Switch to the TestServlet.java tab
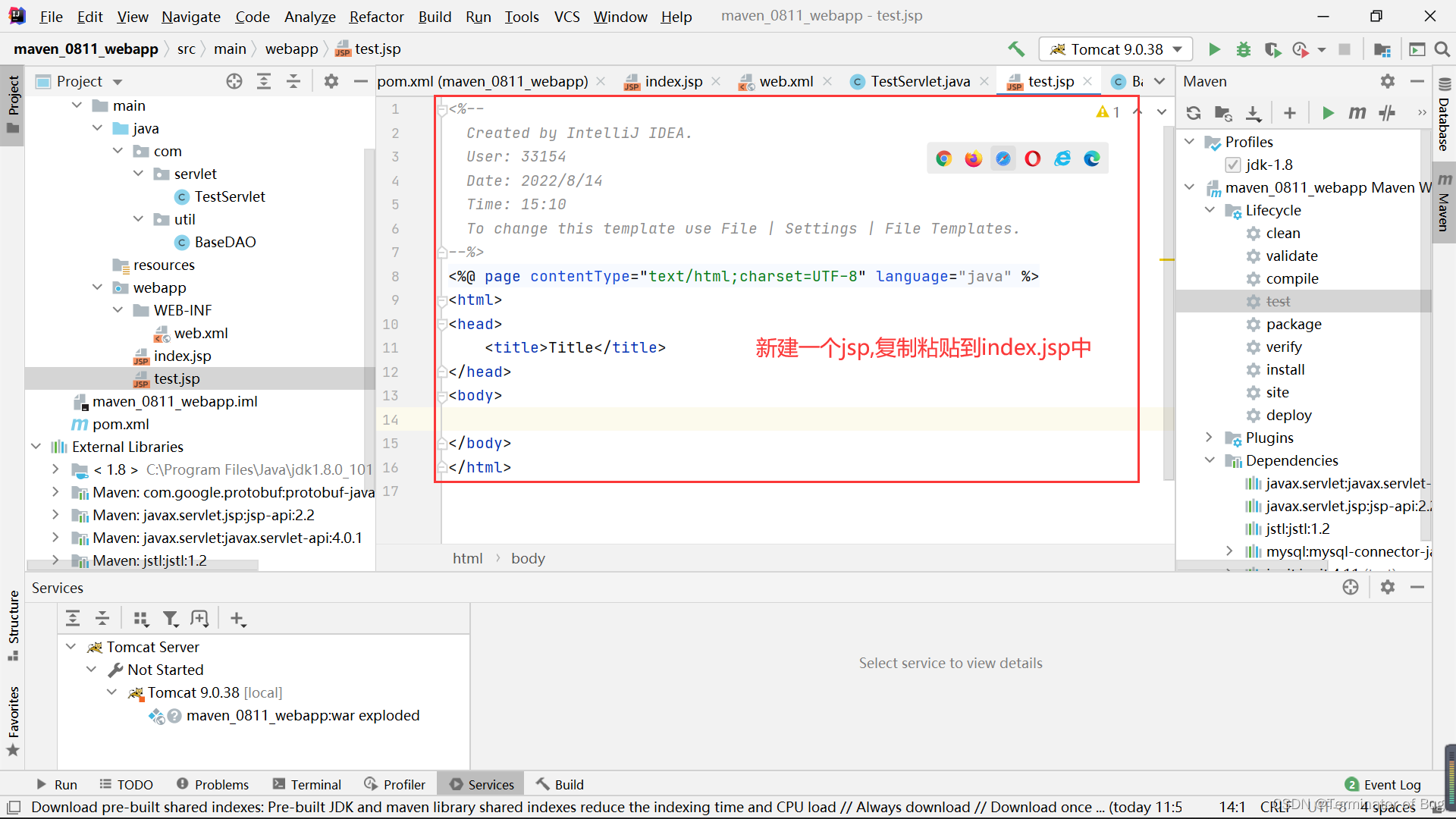The image size is (1456, 819). pos(919,81)
